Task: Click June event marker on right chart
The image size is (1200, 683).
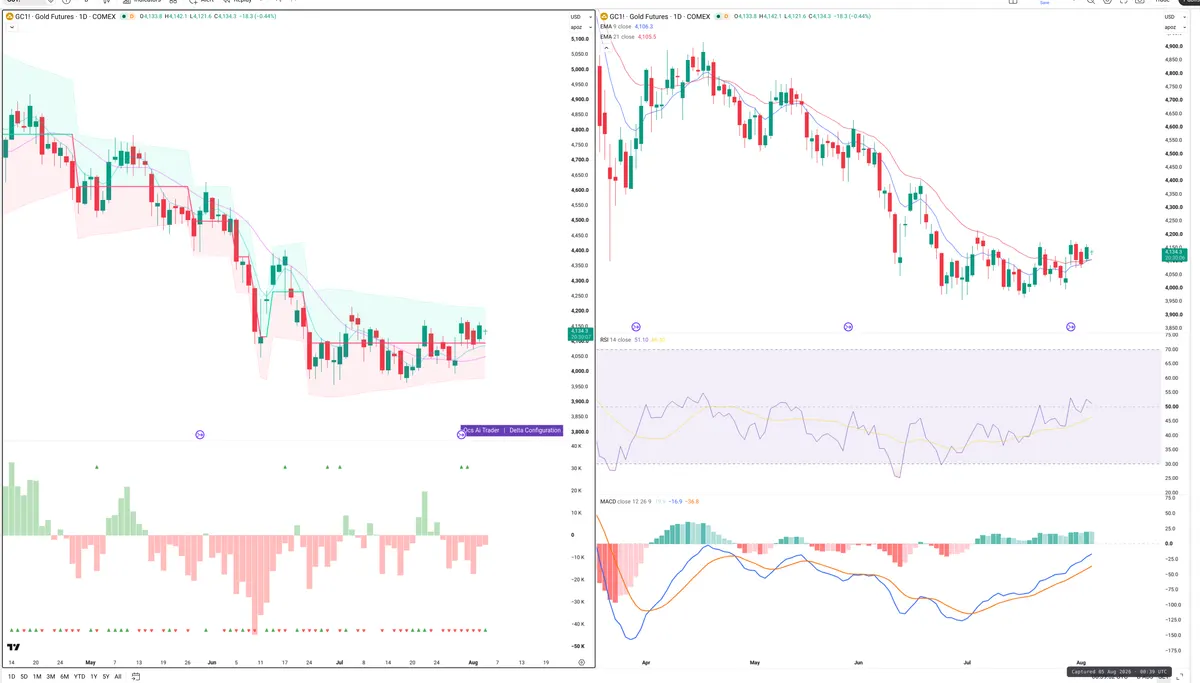Action: tap(848, 326)
